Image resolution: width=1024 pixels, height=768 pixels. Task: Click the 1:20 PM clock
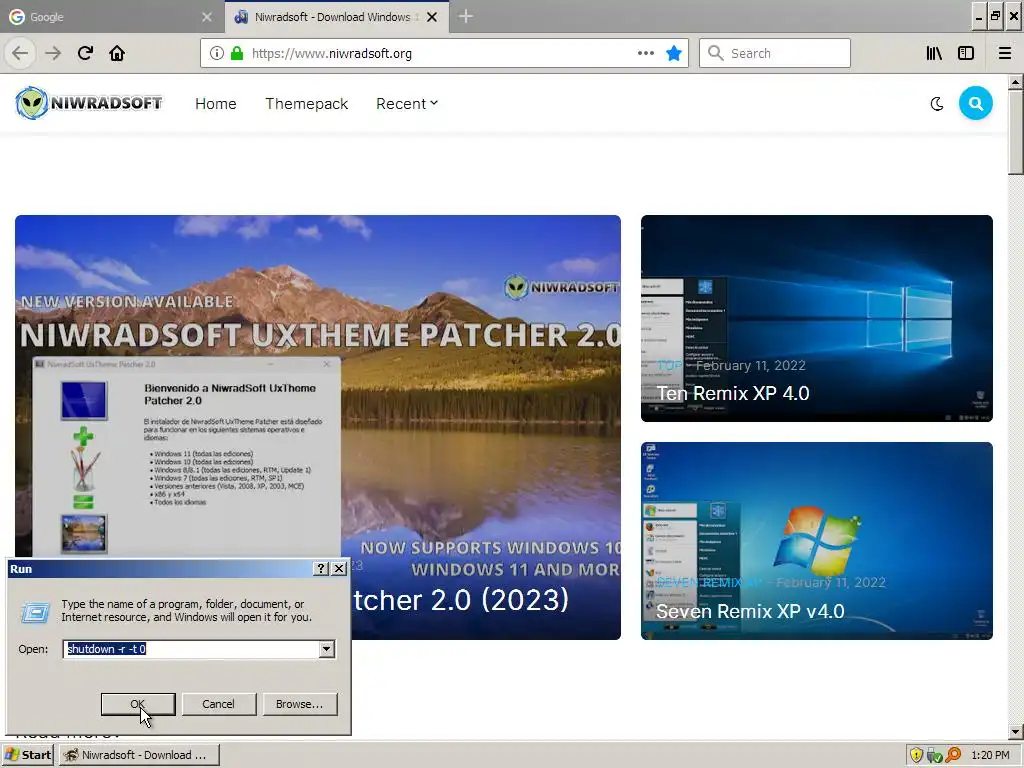pos(990,755)
